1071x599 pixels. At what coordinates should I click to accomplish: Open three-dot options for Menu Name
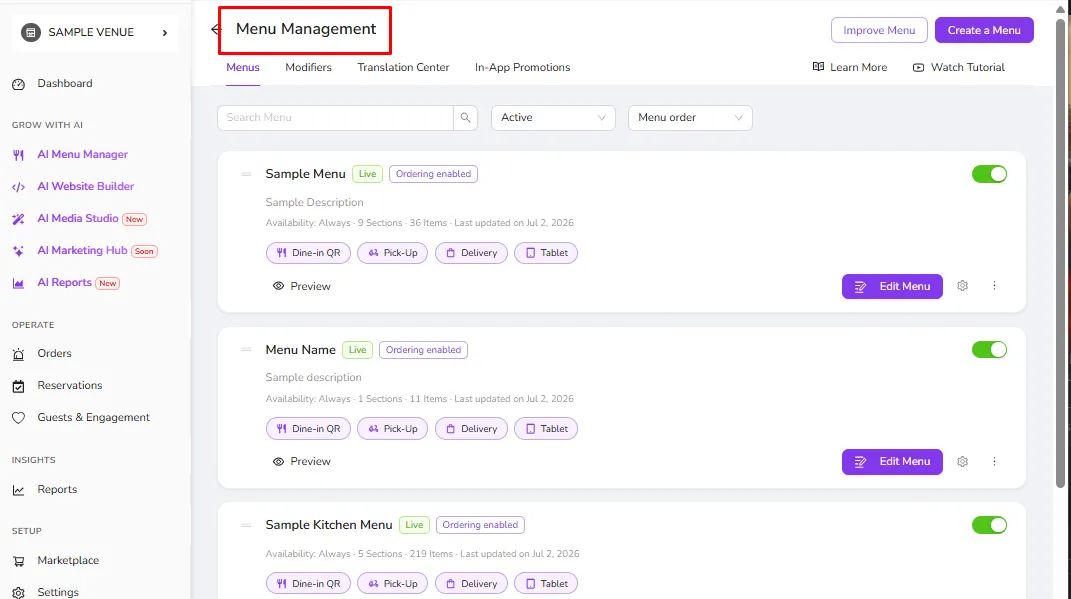click(994, 462)
